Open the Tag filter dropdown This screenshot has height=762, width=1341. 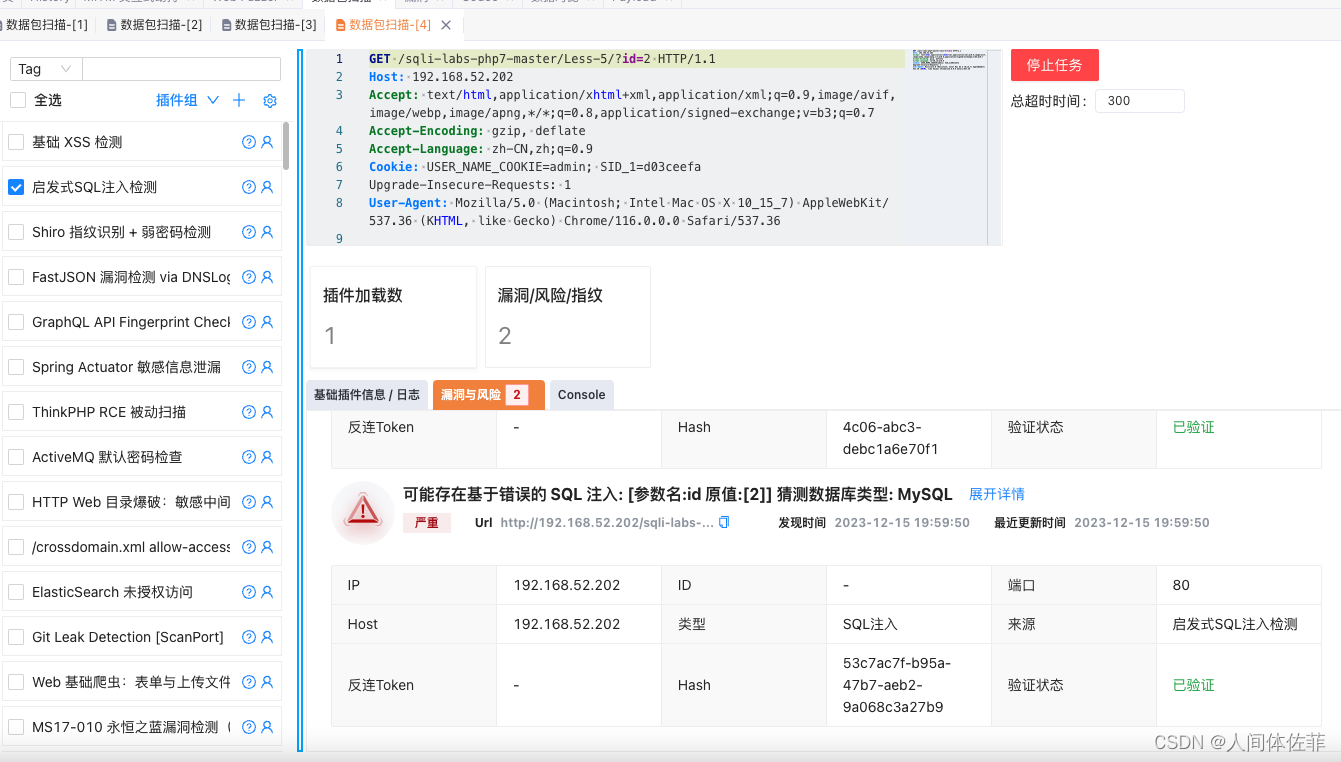click(x=46, y=69)
